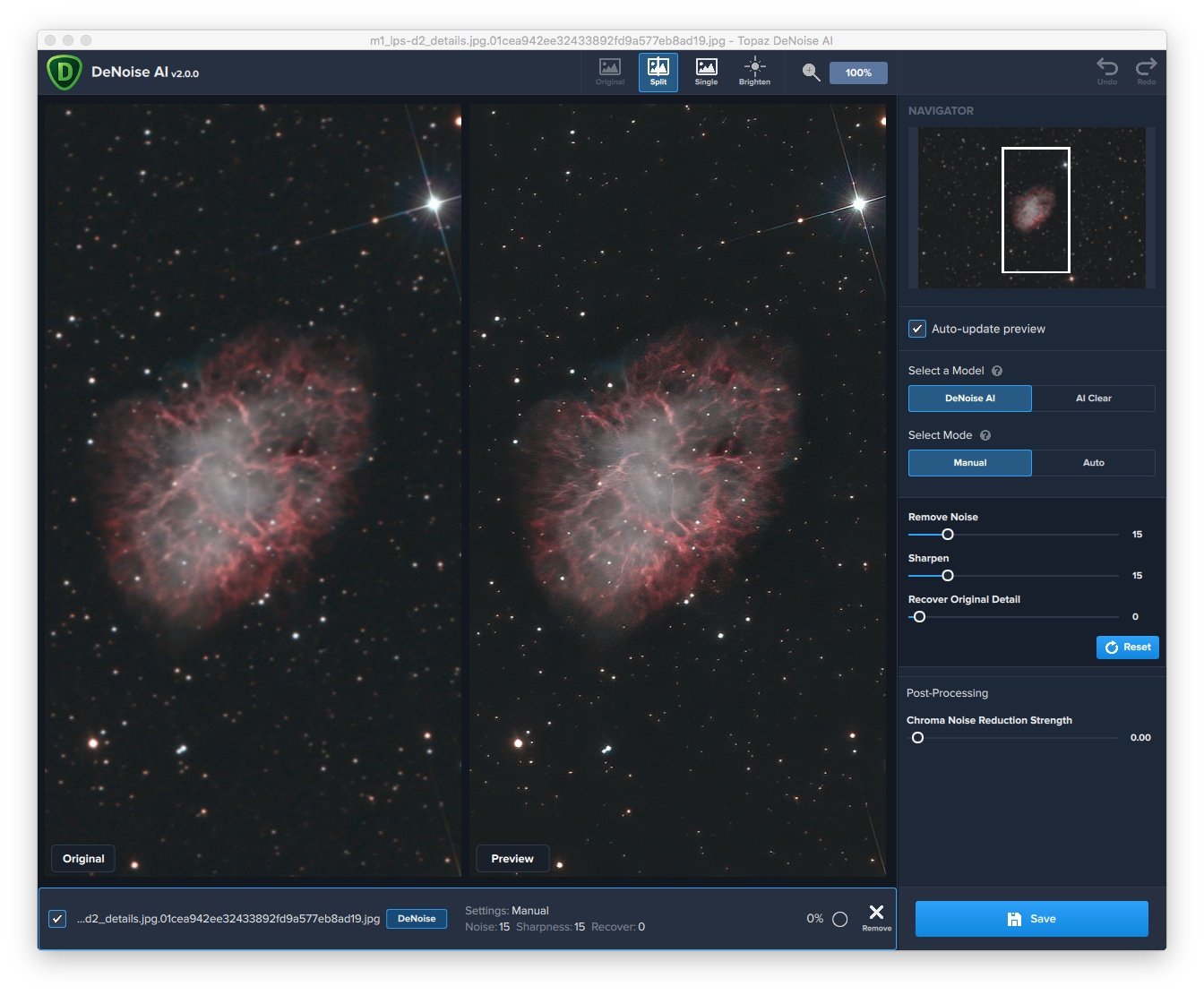The width and height of the screenshot is (1204, 995).
Task: Toggle the image file row checkbox
Action: 57,919
